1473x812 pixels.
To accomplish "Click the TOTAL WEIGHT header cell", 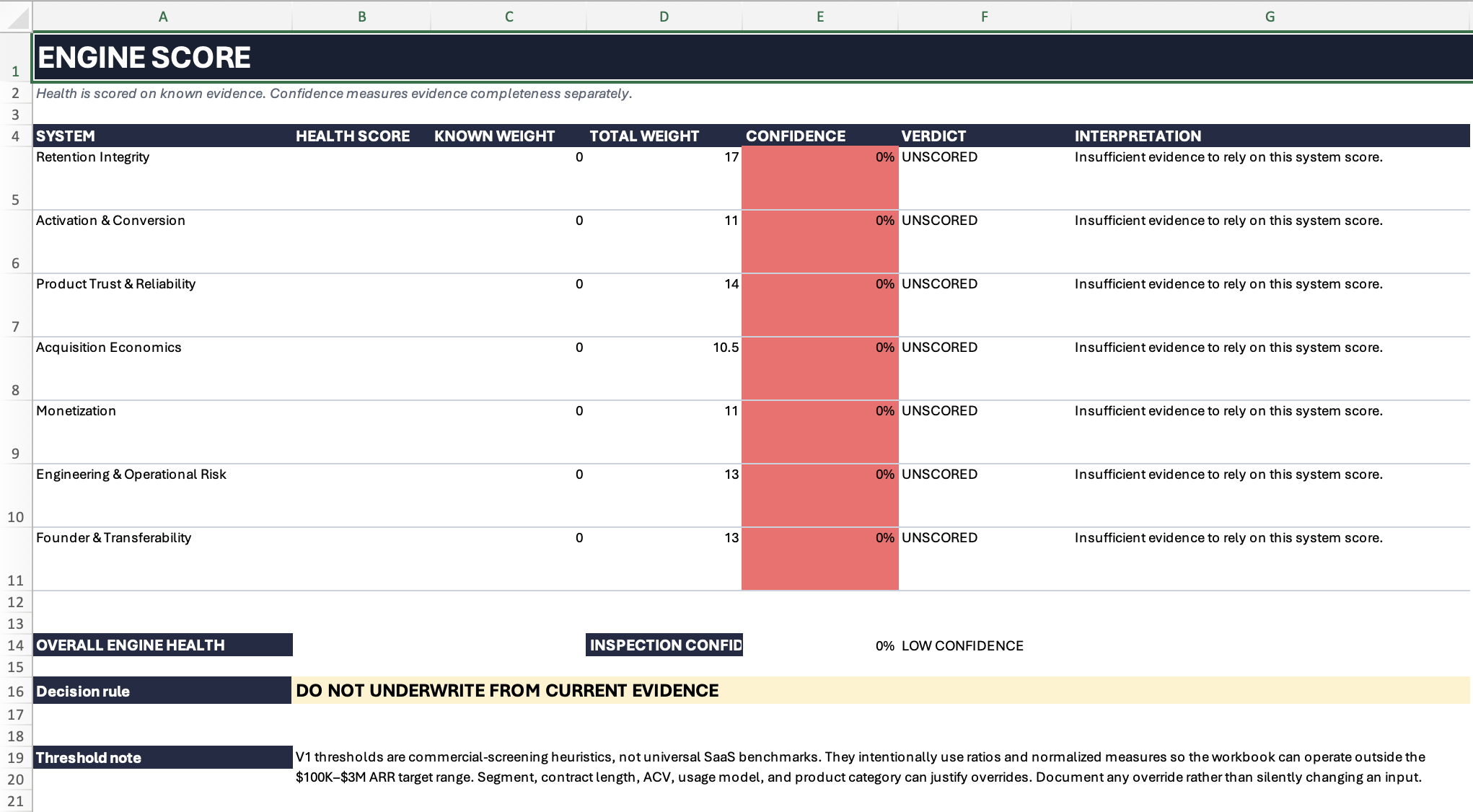I will [x=664, y=136].
